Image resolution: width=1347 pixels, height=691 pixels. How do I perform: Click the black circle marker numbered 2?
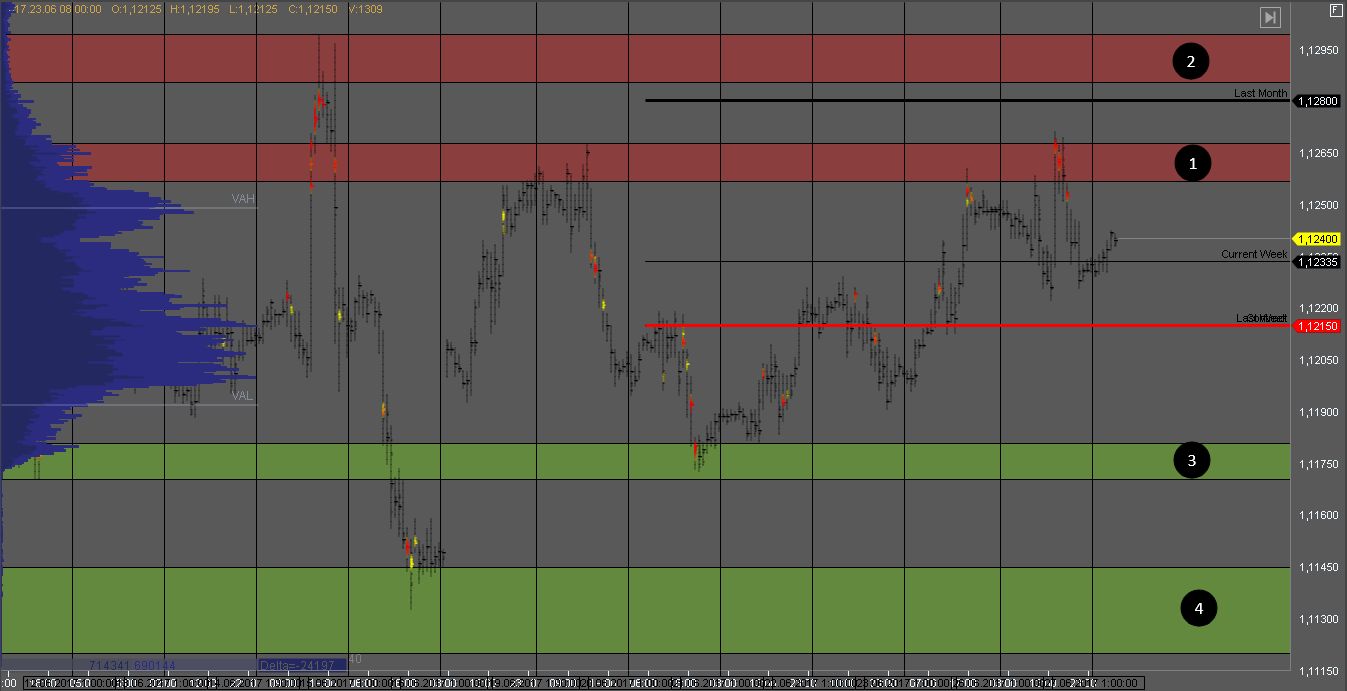[1190, 62]
